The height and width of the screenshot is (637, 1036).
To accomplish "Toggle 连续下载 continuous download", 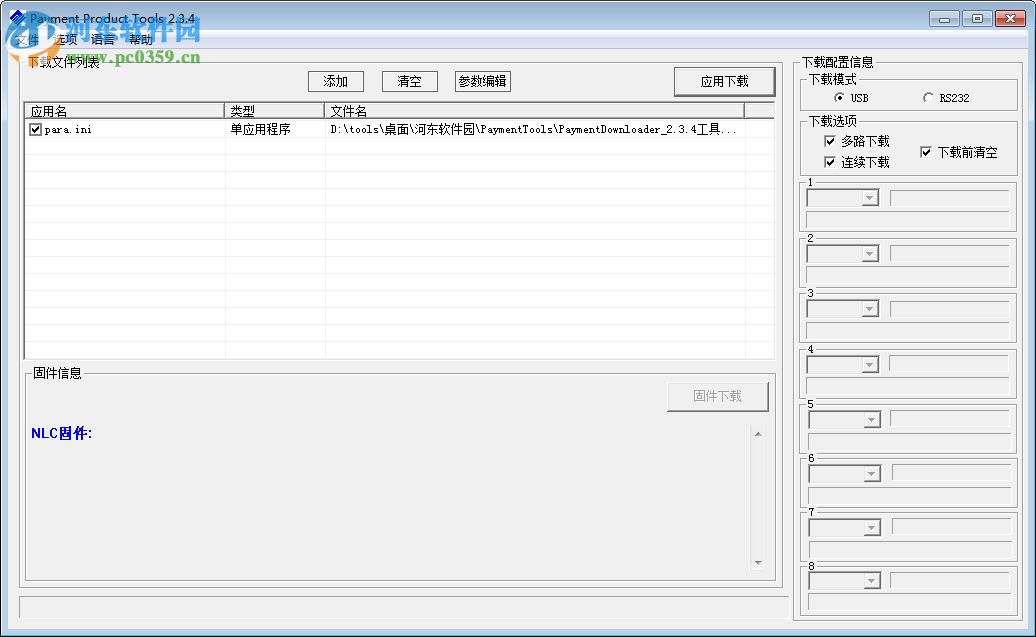I will [830, 161].
